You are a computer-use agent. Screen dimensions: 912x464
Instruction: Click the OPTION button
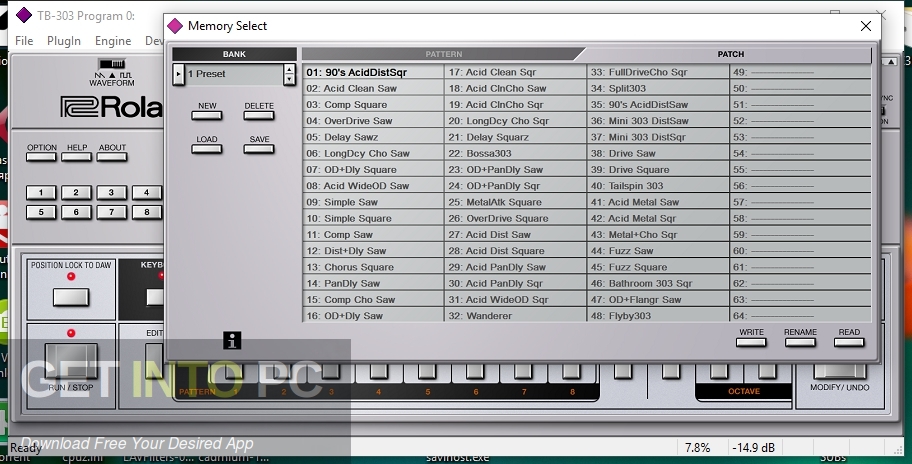point(41,156)
